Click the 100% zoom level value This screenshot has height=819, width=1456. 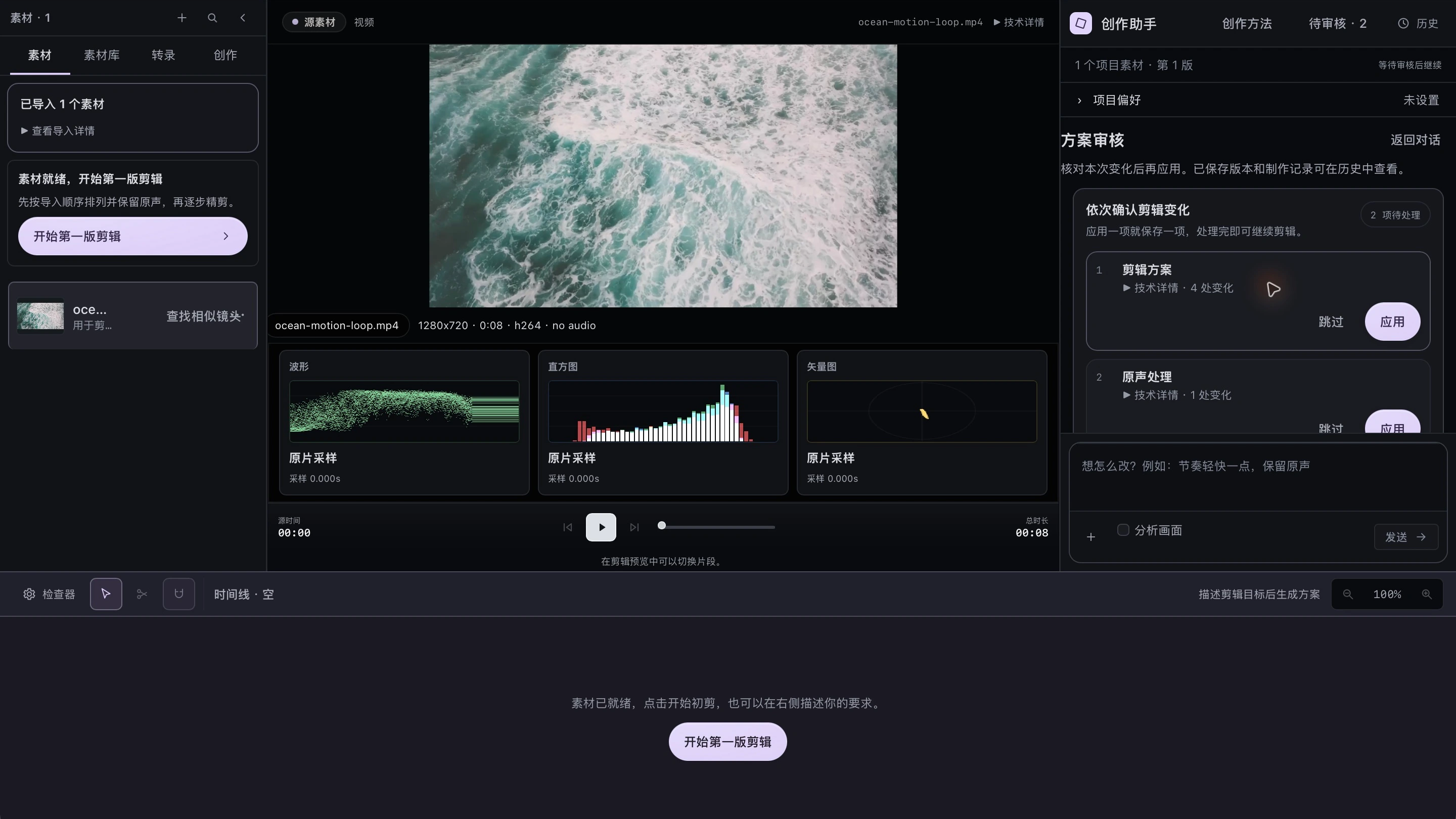[1387, 594]
